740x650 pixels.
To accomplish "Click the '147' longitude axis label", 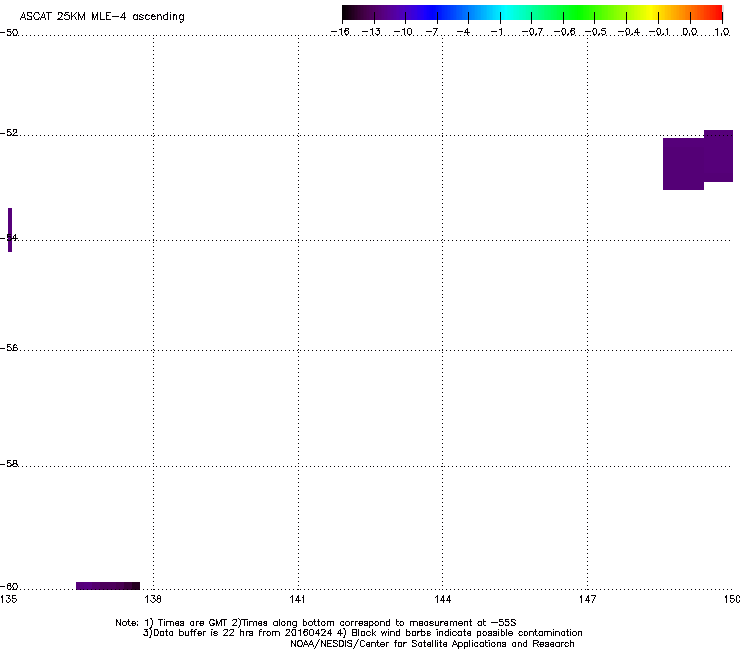I will (587, 599).
